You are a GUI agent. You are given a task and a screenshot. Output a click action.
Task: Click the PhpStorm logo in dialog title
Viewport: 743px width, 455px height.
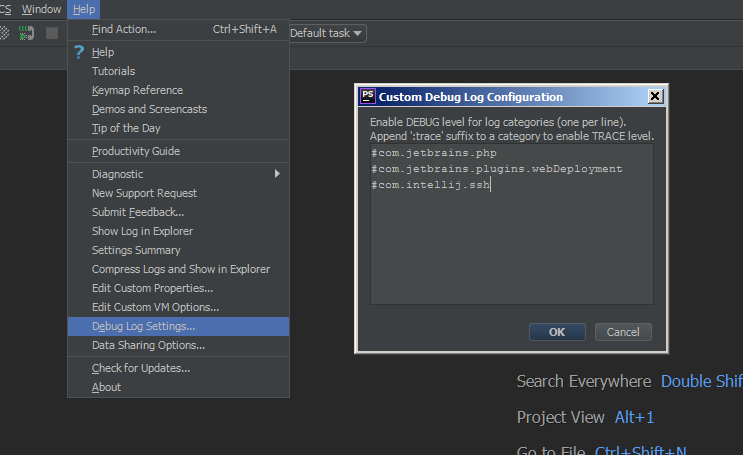pyautogui.click(x=368, y=96)
